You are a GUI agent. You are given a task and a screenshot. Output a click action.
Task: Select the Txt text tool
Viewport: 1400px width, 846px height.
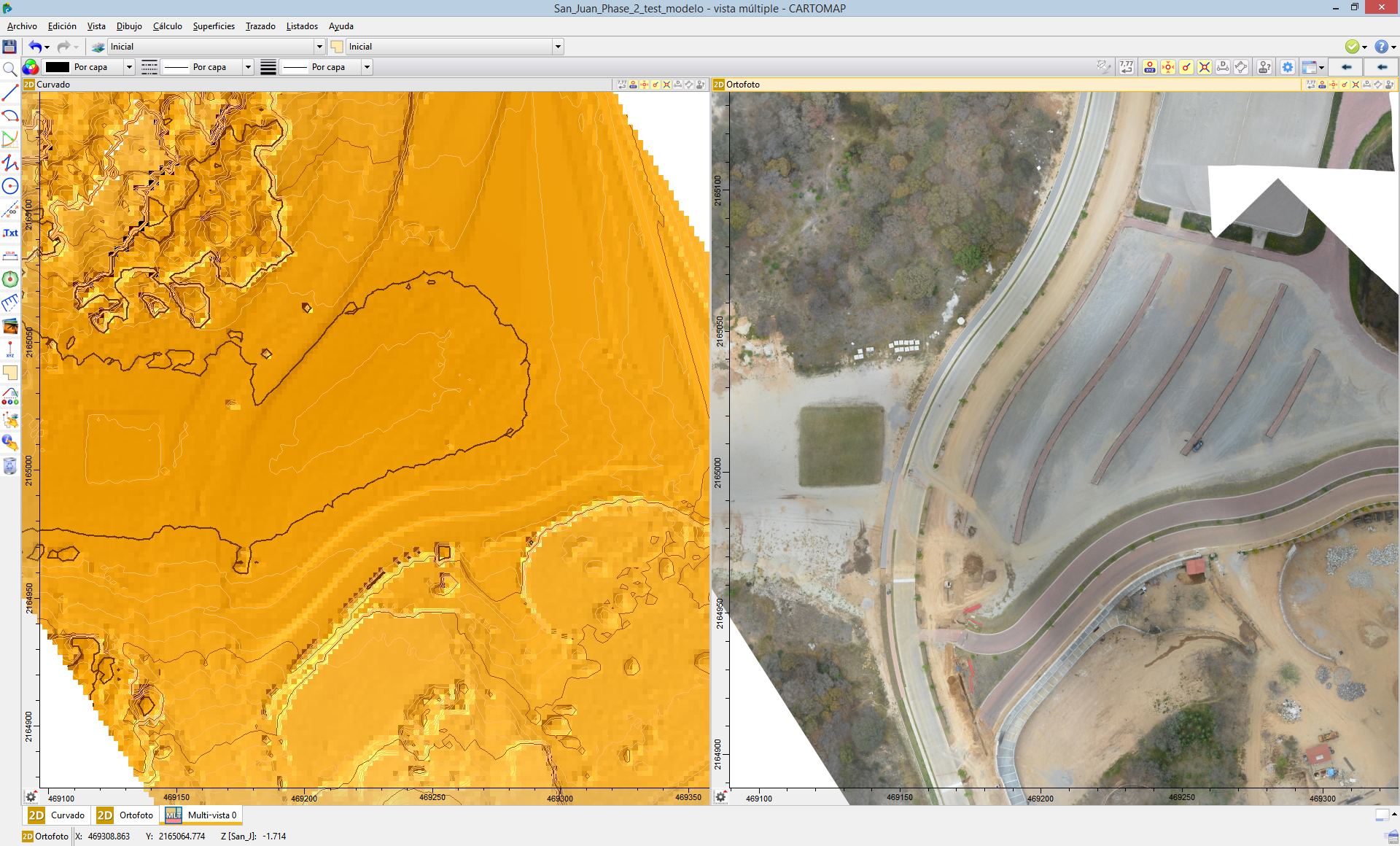[10, 233]
